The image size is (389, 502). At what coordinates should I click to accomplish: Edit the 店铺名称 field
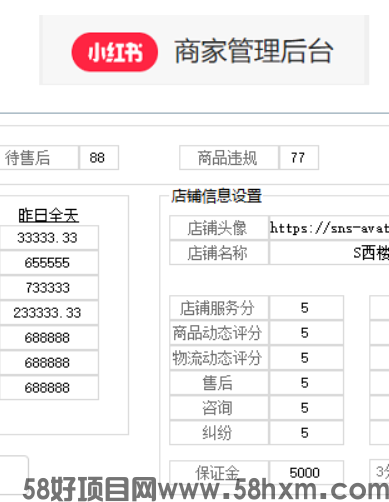(329, 253)
